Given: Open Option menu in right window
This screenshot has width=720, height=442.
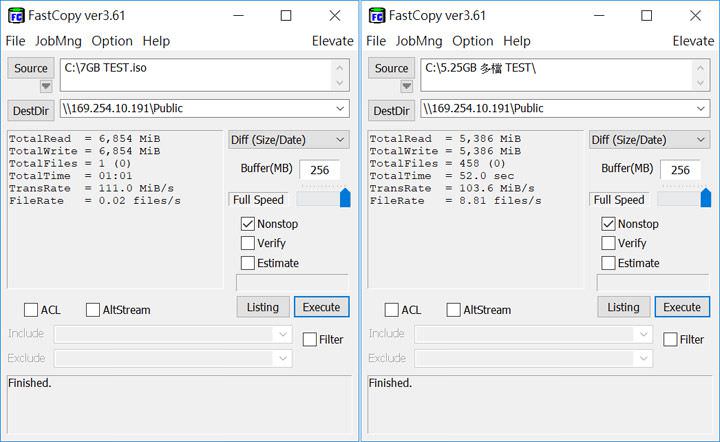Looking at the screenshot, I should pos(472,41).
